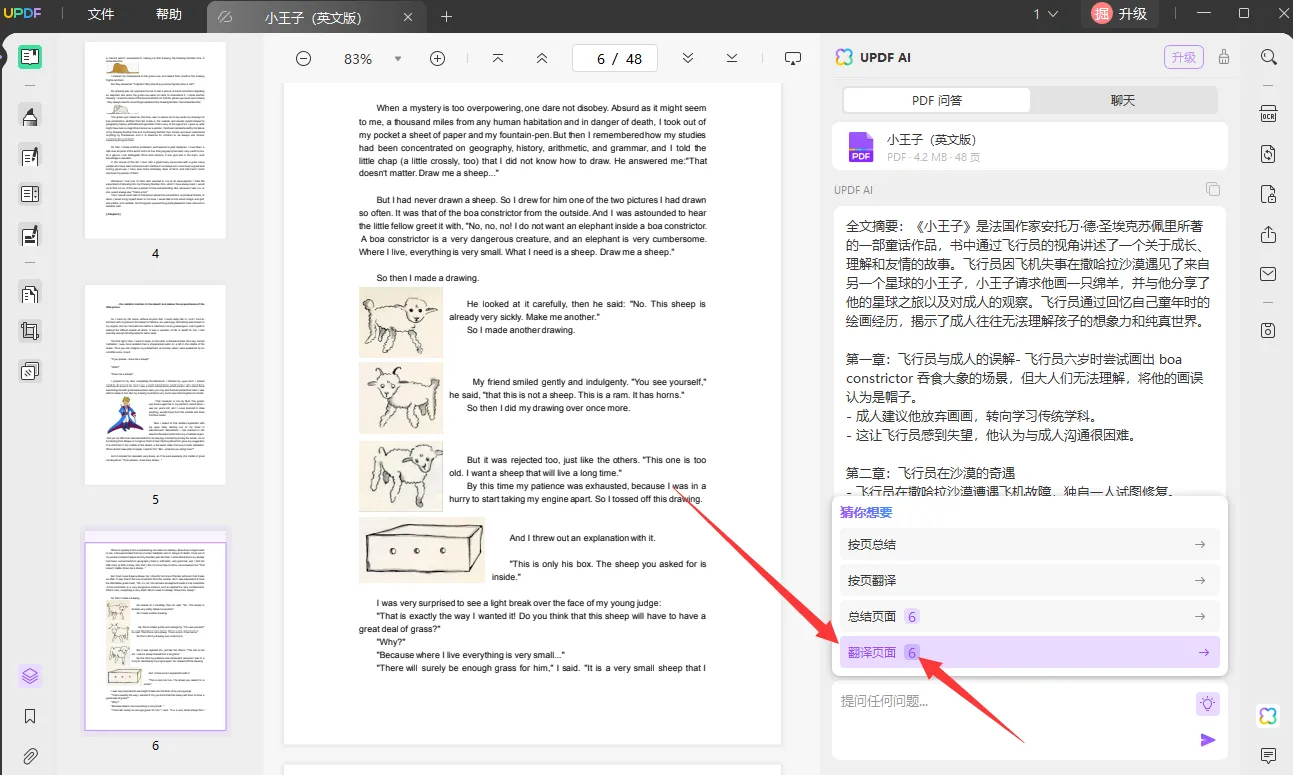Open the Bookmarks panel icon
The width and height of the screenshot is (1293, 775).
click(x=30, y=716)
